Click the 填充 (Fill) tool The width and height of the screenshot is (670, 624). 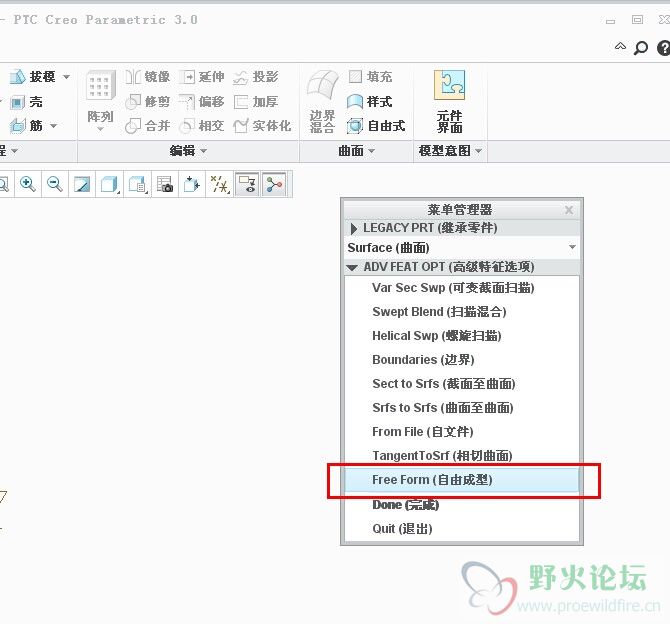pos(370,77)
